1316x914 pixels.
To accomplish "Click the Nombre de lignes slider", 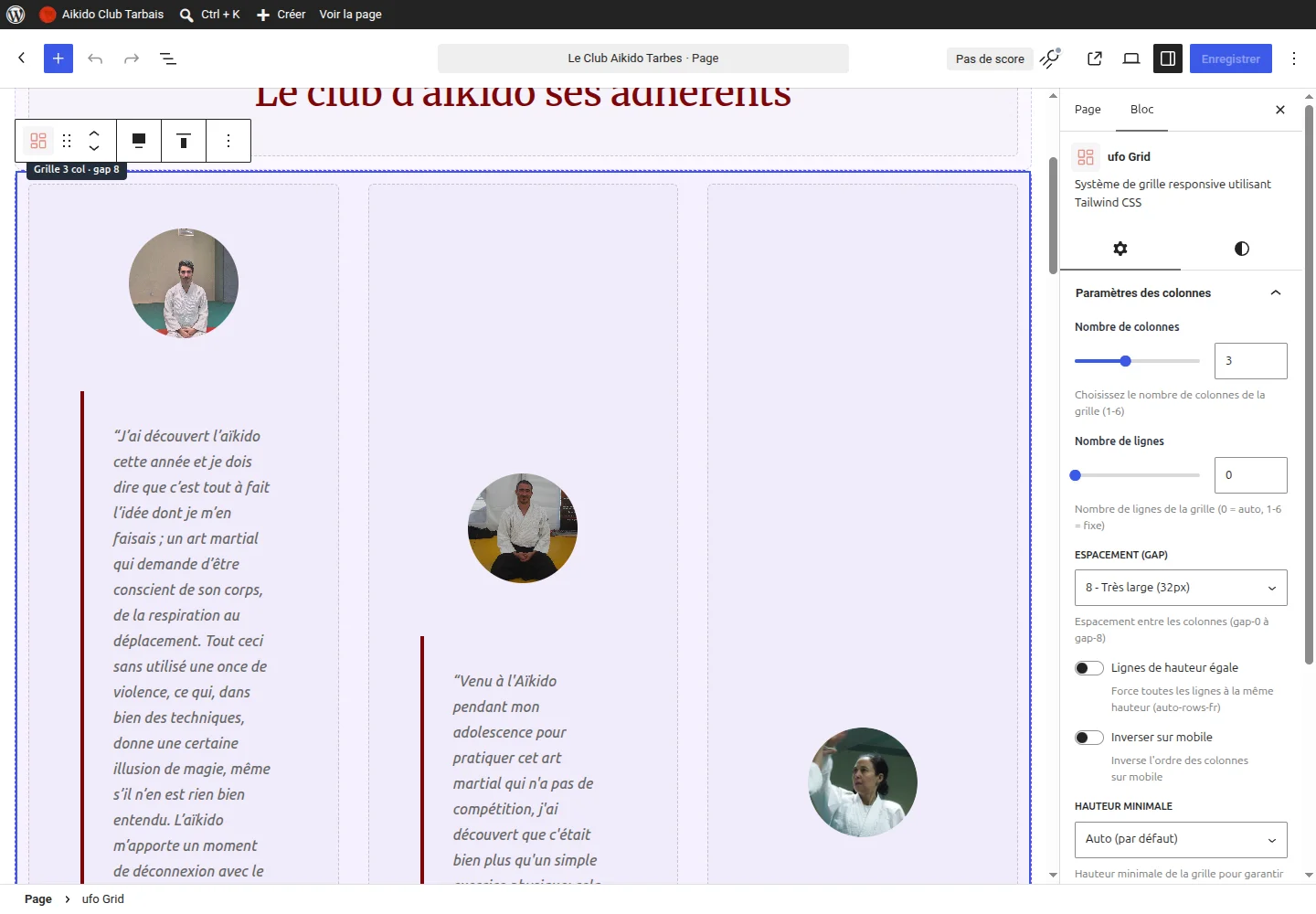I will click(x=1137, y=475).
